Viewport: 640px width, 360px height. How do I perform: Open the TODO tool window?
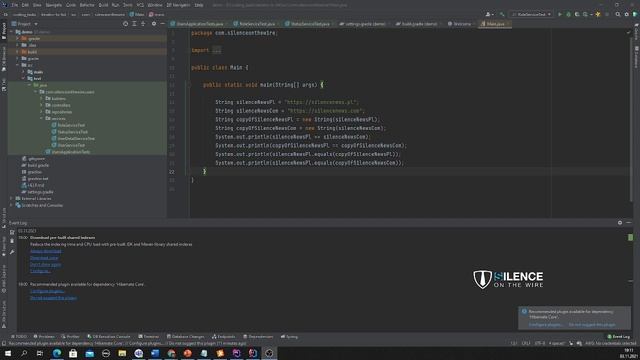[18, 337]
